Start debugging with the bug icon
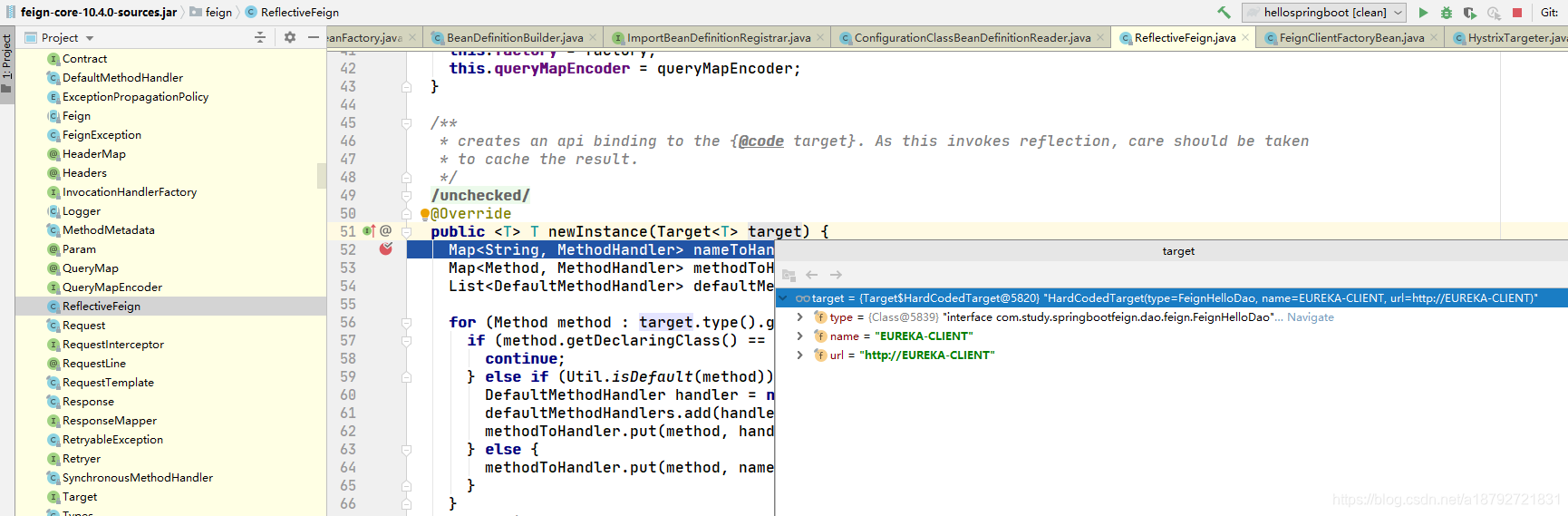This screenshot has height=516, width=1568. point(1447,13)
